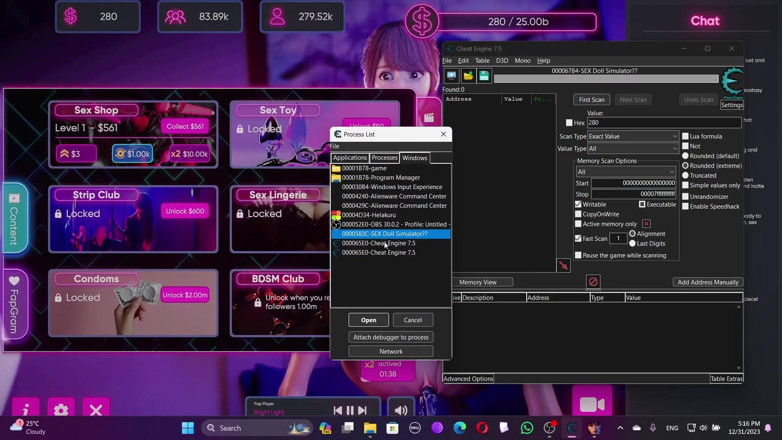
Task: Open the process selection computer icon
Action: (451, 76)
